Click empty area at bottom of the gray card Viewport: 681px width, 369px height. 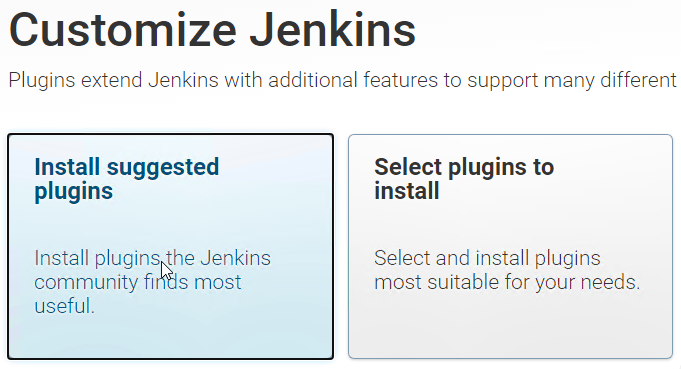tap(510, 330)
